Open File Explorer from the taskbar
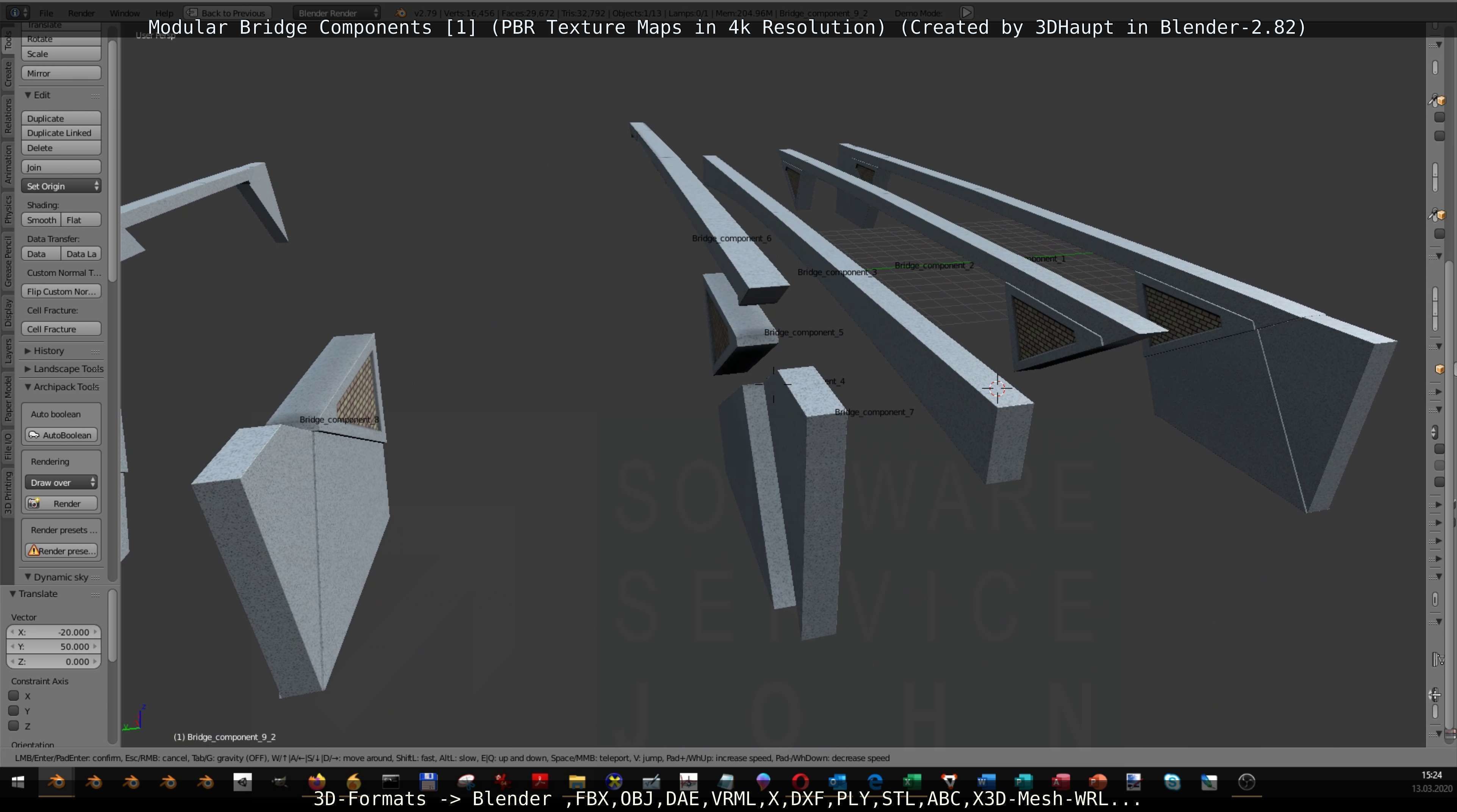Screen dimensions: 1457x812 [x=576, y=782]
